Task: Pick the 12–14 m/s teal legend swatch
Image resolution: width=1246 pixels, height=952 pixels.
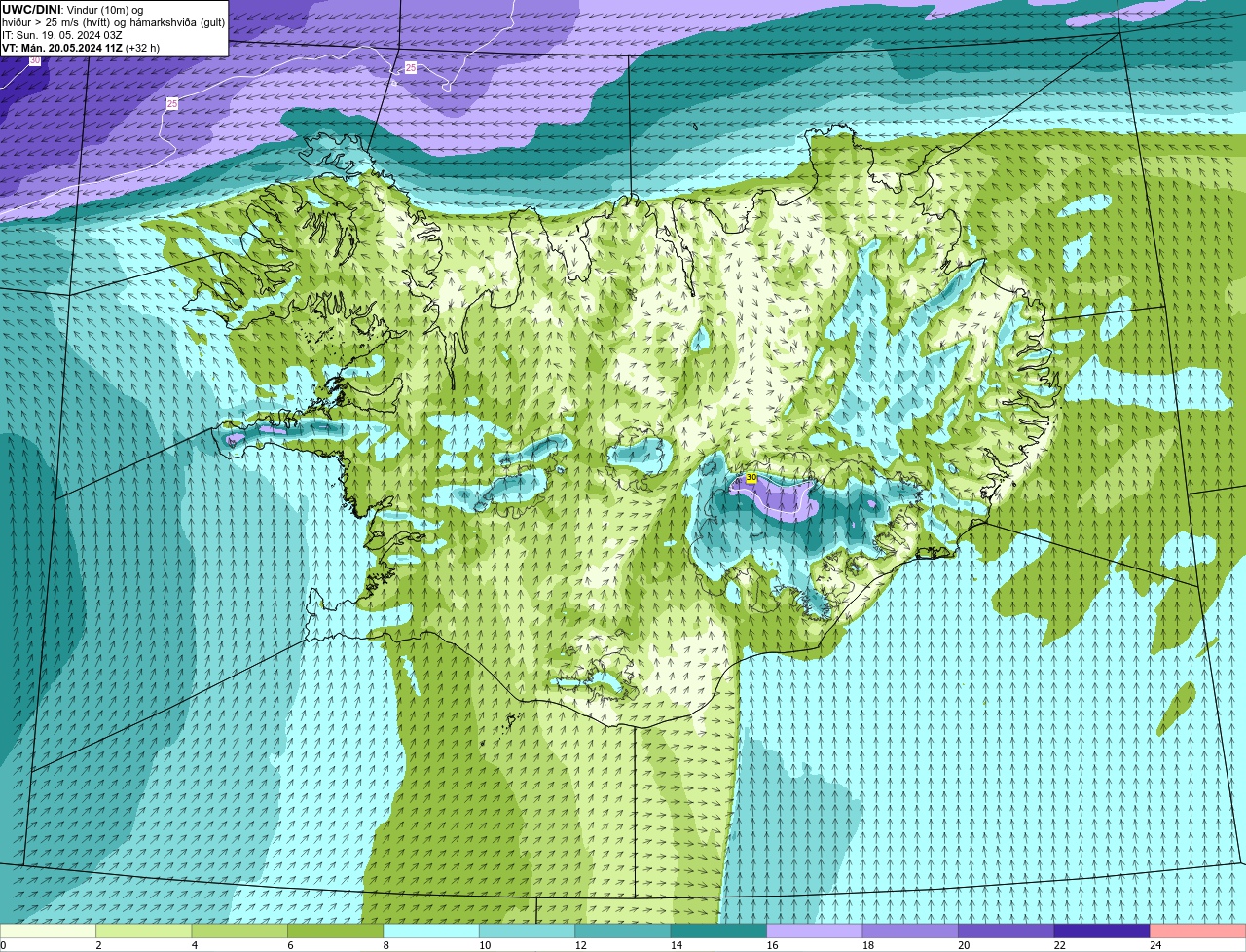Action: point(623,932)
